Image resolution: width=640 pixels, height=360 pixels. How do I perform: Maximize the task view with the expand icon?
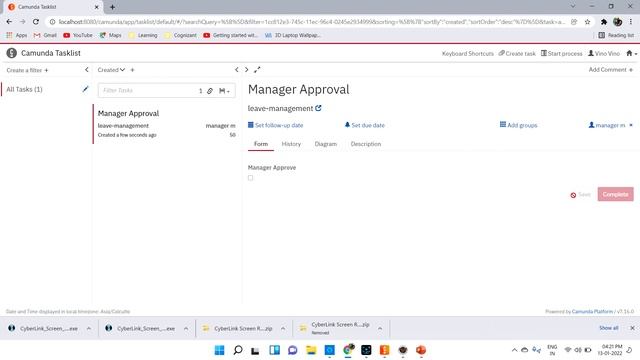point(257,70)
